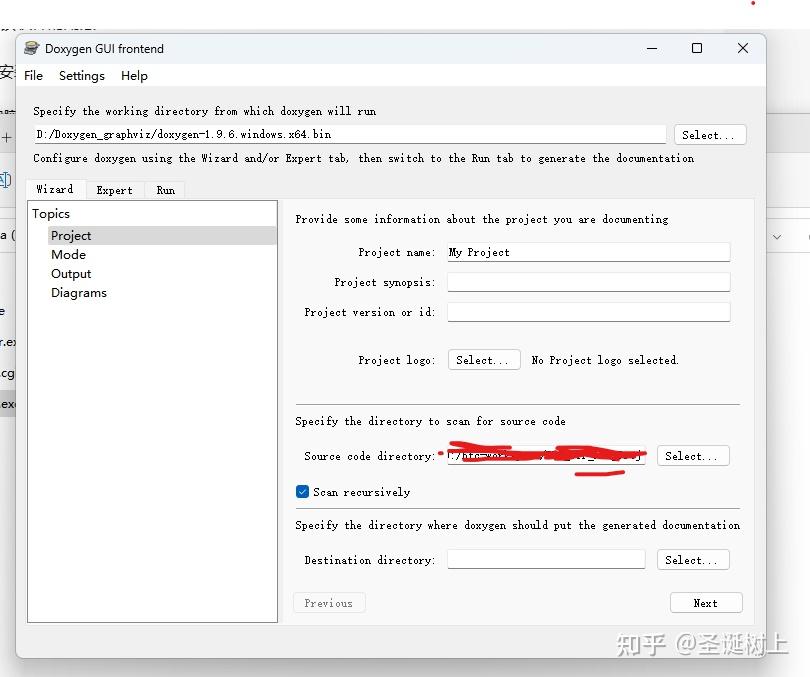810x677 pixels.
Task: Browse for source code directory
Action: tap(693, 456)
